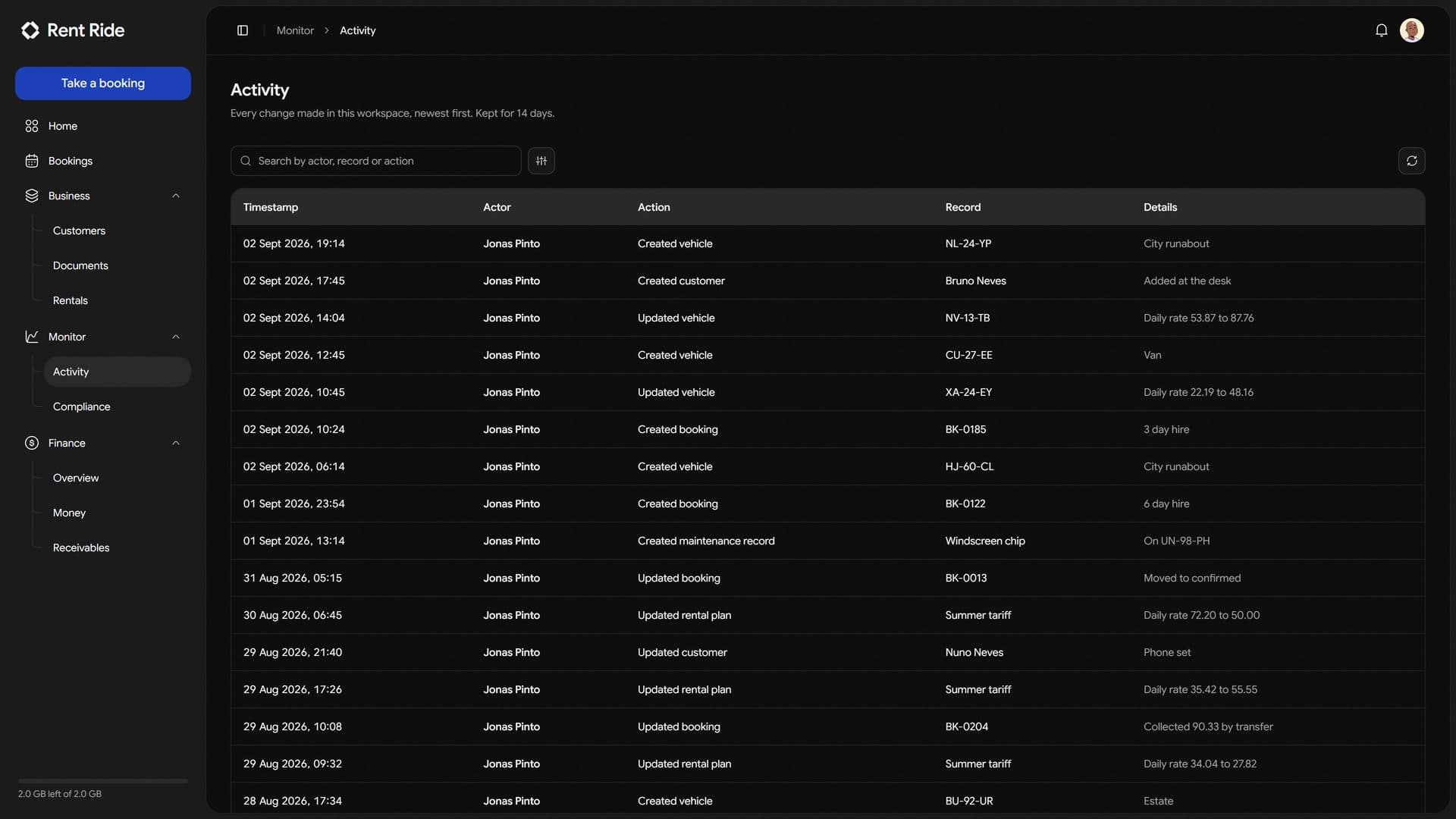Click the Monitor chart icon

tap(32, 337)
